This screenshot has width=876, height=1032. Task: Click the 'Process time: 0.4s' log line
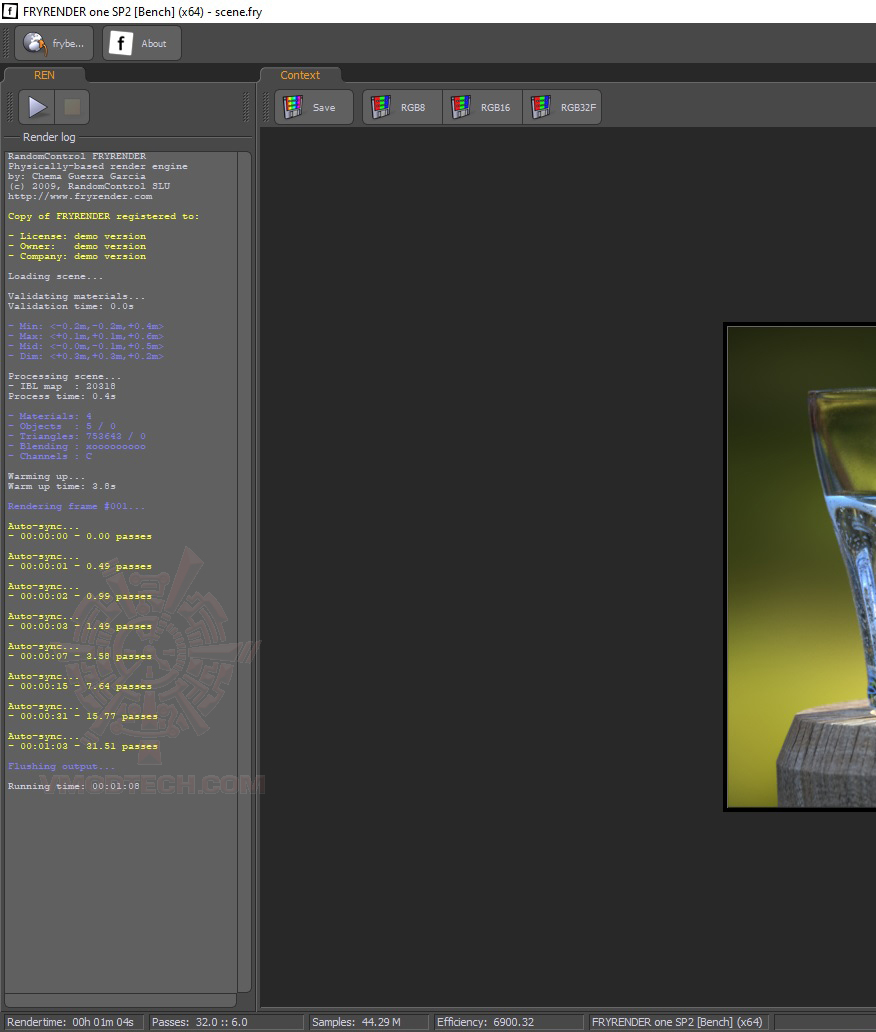[62, 396]
